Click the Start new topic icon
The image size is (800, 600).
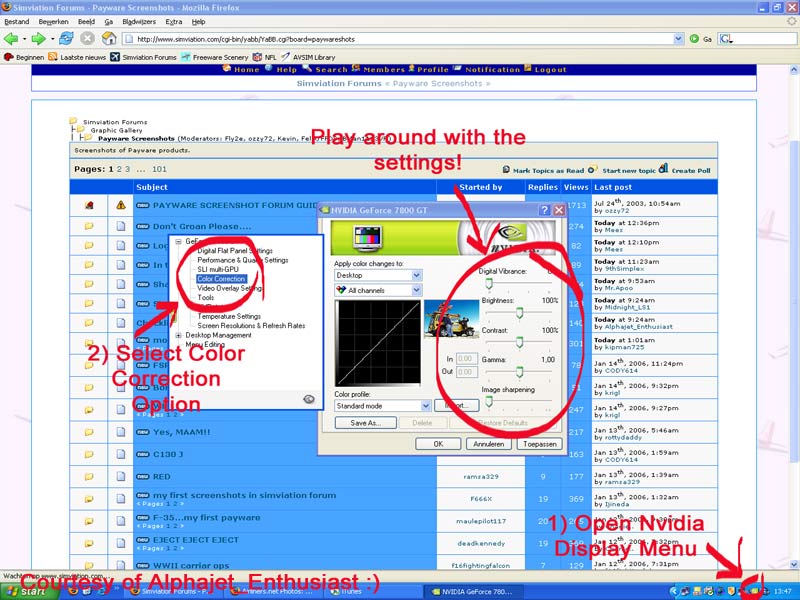click(592, 169)
